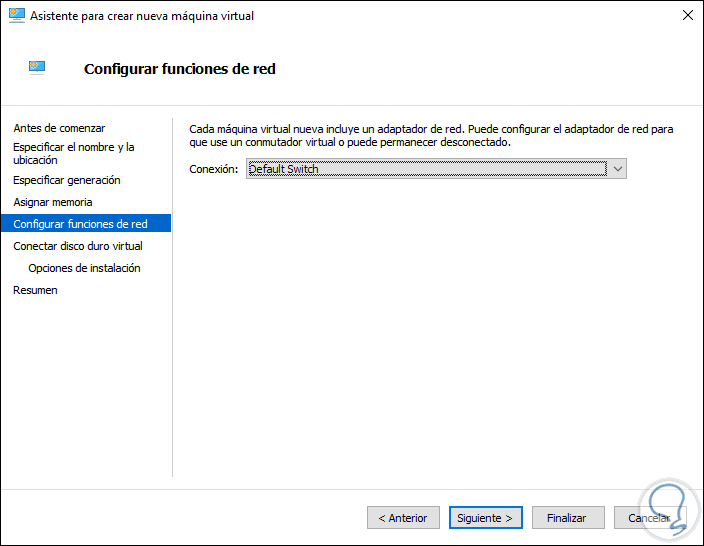Click the wizard icon in the title bar
Screen dimensions: 704x546
pyautogui.click(x=16, y=16)
